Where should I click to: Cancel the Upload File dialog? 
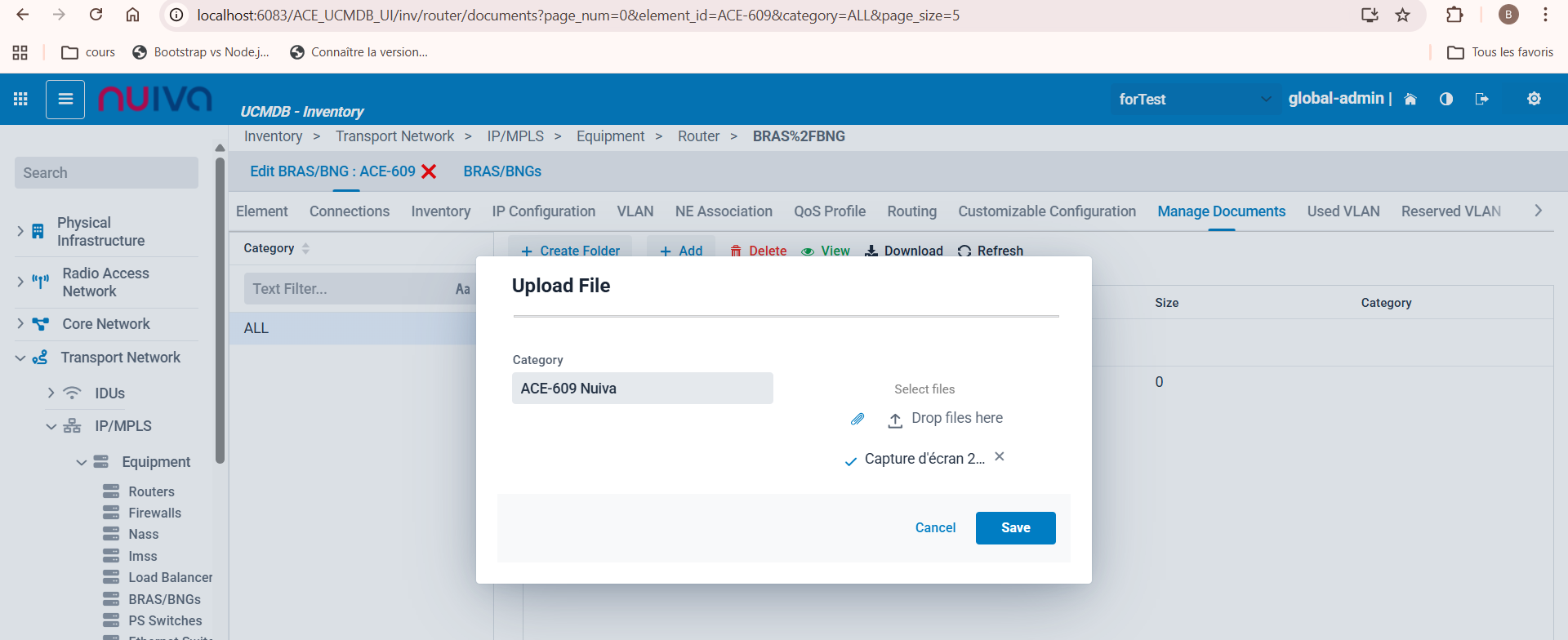coord(935,528)
